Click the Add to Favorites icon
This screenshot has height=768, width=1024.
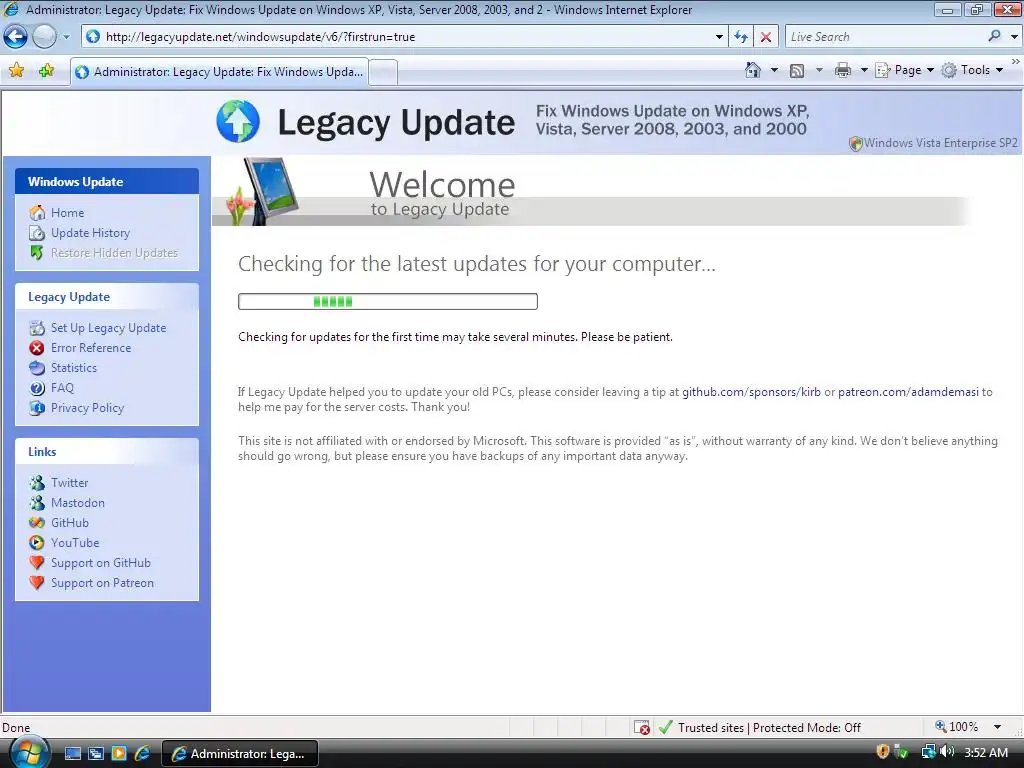point(46,71)
